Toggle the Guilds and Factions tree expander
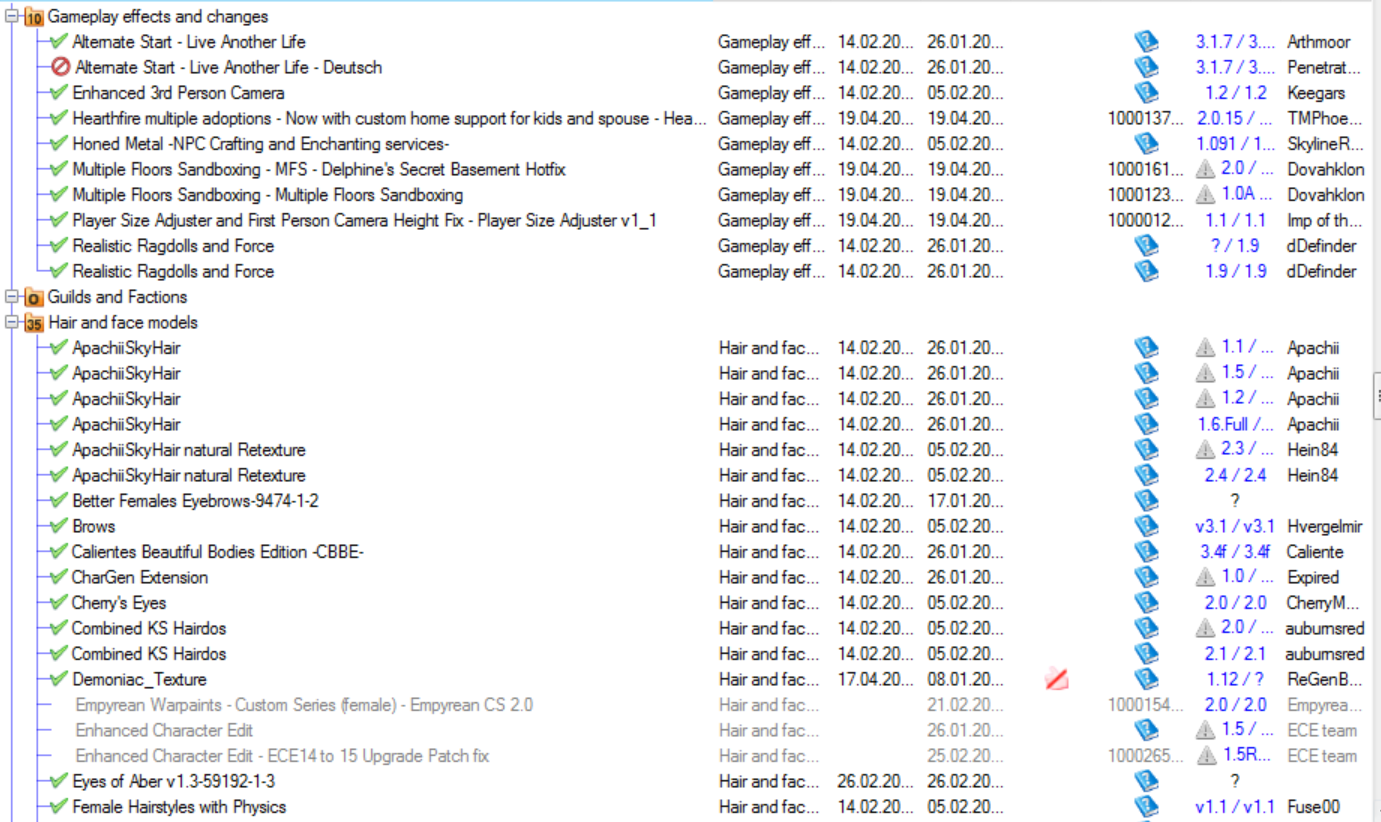 (x=12, y=297)
